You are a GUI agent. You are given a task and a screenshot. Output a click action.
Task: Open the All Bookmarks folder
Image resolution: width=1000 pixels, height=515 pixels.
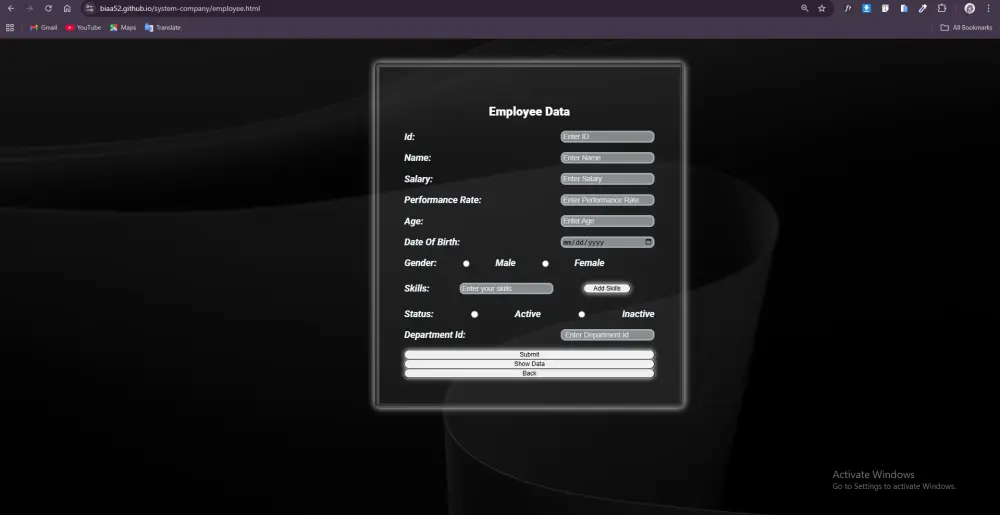966,27
